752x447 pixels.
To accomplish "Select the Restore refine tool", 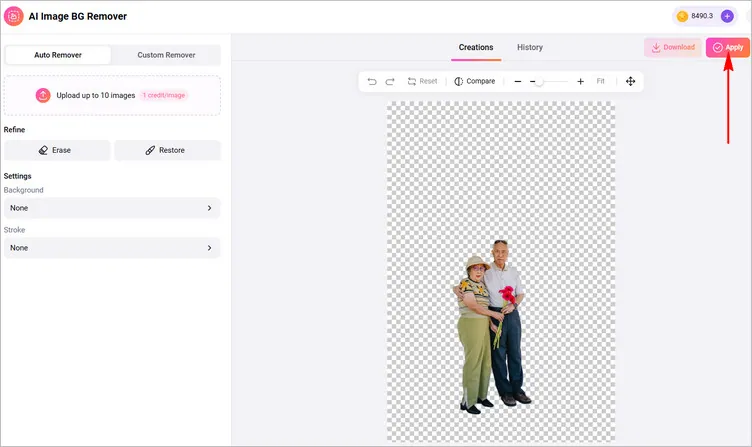I will [x=167, y=151].
